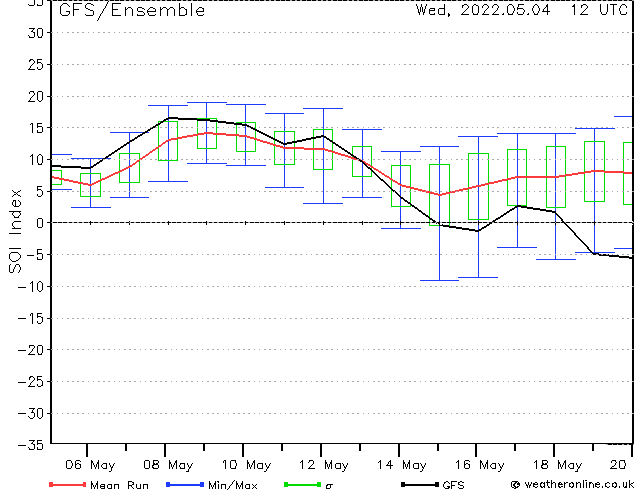The width and height of the screenshot is (634, 490).
Task: Click the black GFS legend line
Action: (x=420, y=484)
